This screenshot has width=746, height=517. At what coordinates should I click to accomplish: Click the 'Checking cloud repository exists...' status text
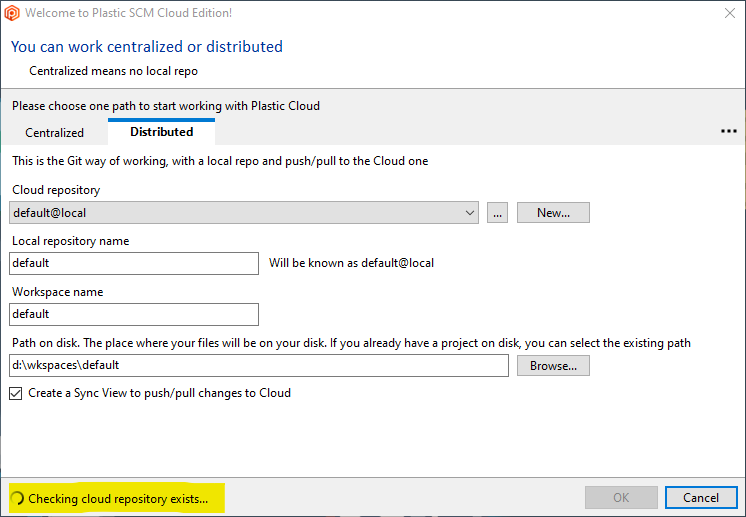118,498
